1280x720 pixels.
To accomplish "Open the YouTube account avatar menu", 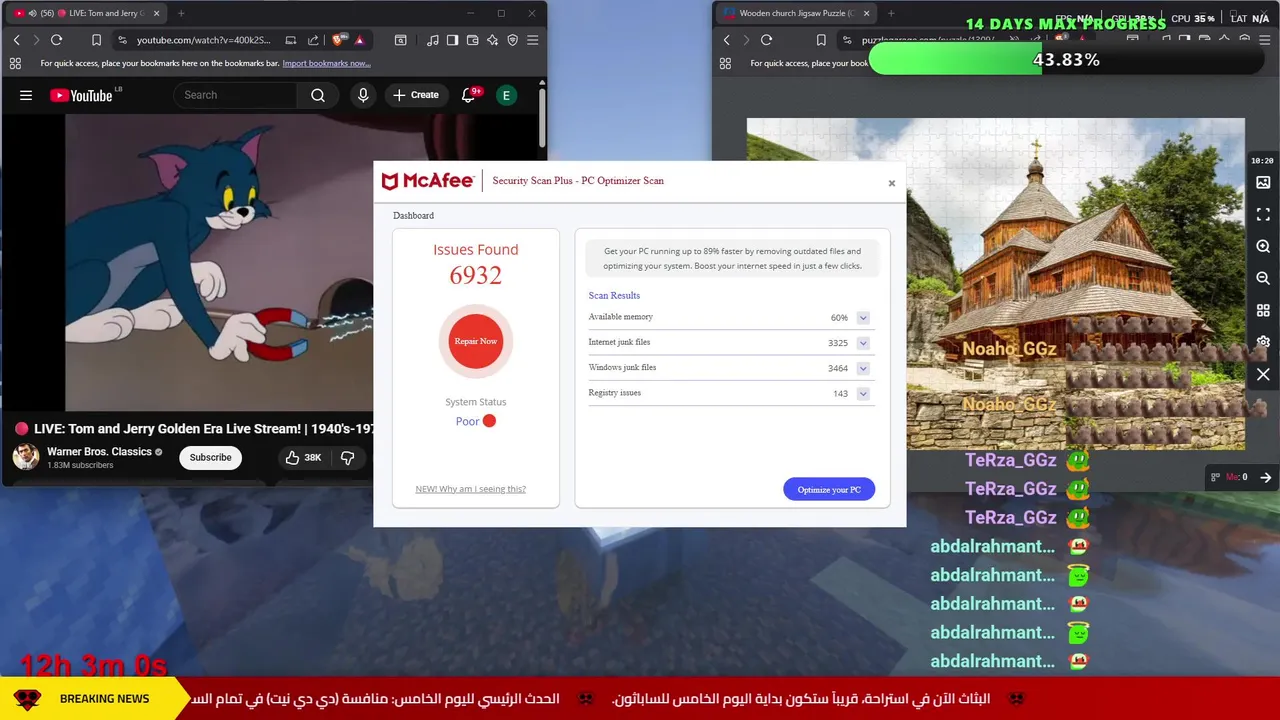I will coord(506,95).
